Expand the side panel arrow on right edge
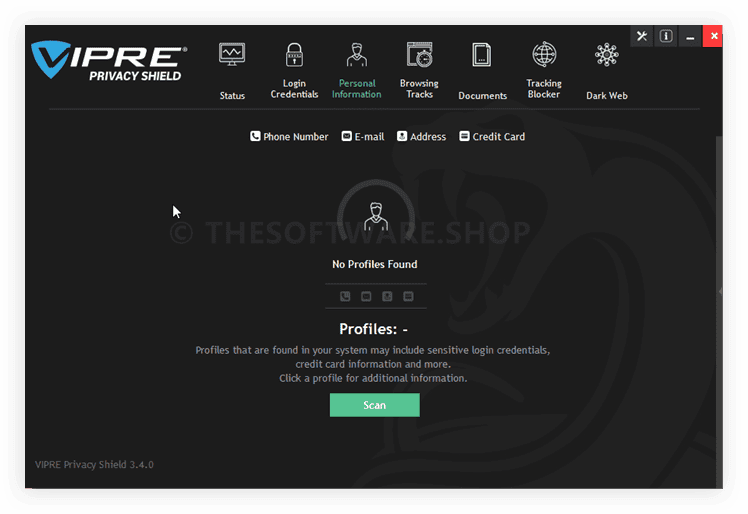The image size is (748, 514). click(720, 292)
